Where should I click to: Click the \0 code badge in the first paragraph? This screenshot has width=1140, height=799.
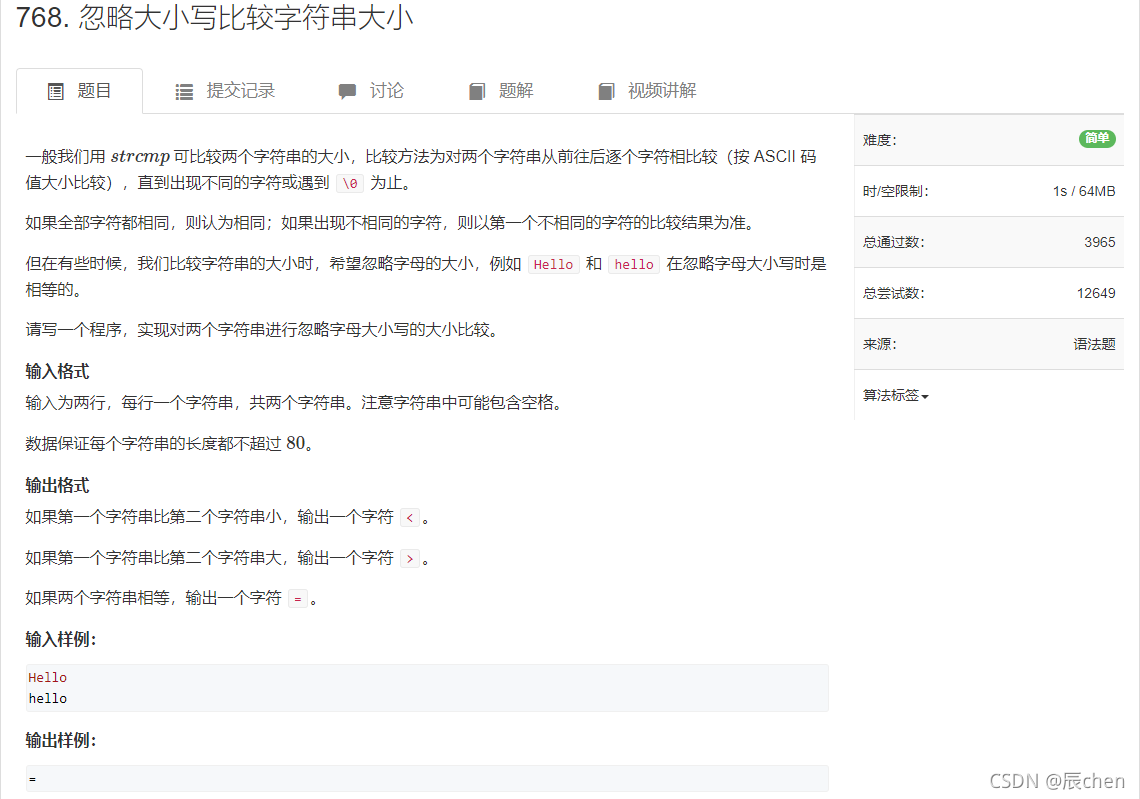pyautogui.click(x=348, y=183)
